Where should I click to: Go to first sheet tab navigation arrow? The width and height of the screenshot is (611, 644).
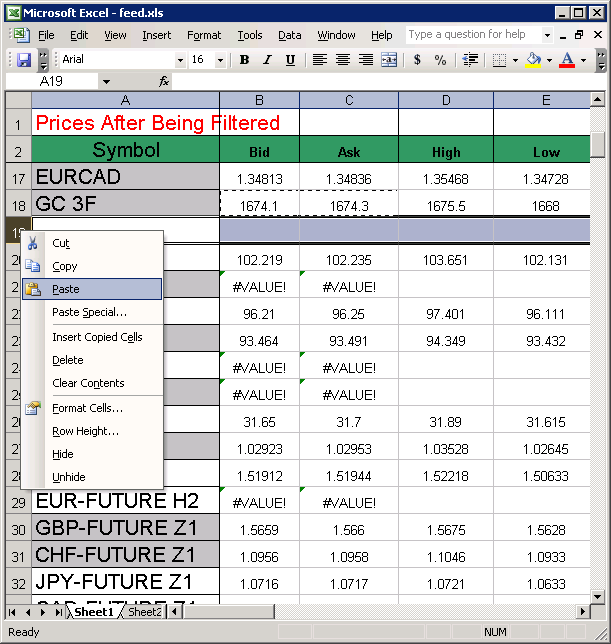tap(12, 612)
